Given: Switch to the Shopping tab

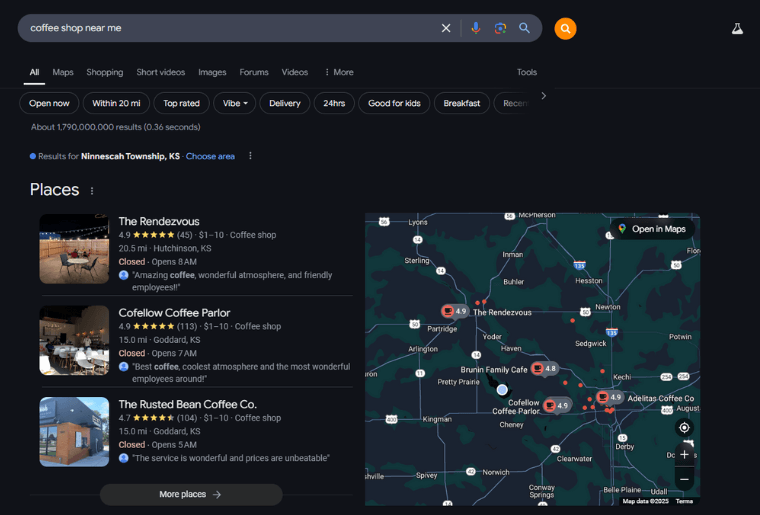Looking at the screenshot, I should [x=105, y=72].
